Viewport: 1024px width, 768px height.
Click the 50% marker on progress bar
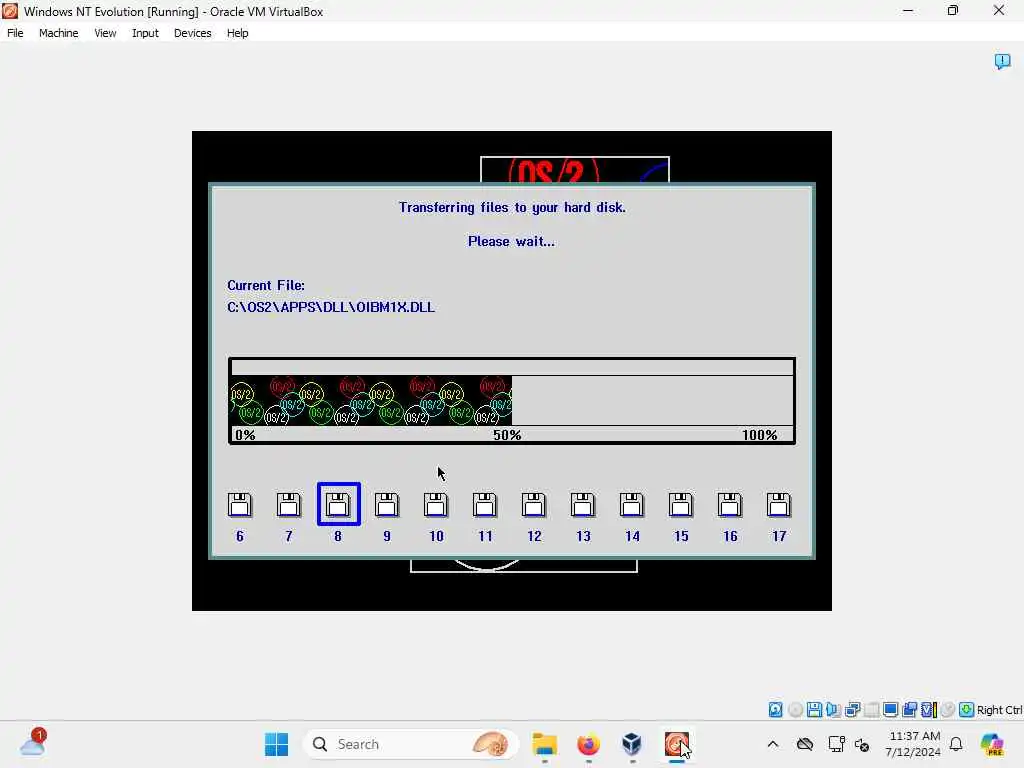pos(507,435)
